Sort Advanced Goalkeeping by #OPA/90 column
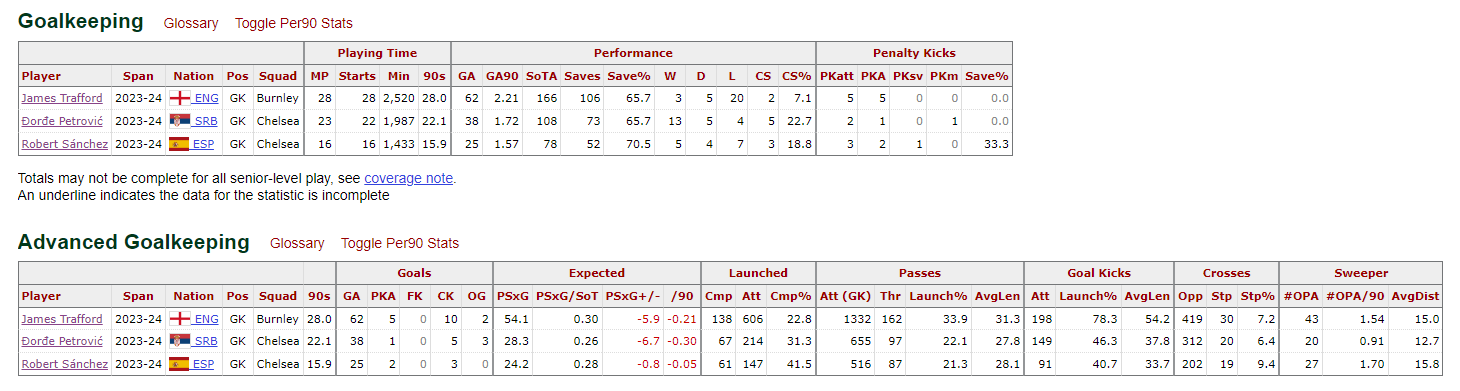This screenshot has height=391, width=1460. [x=1358, y=296]
